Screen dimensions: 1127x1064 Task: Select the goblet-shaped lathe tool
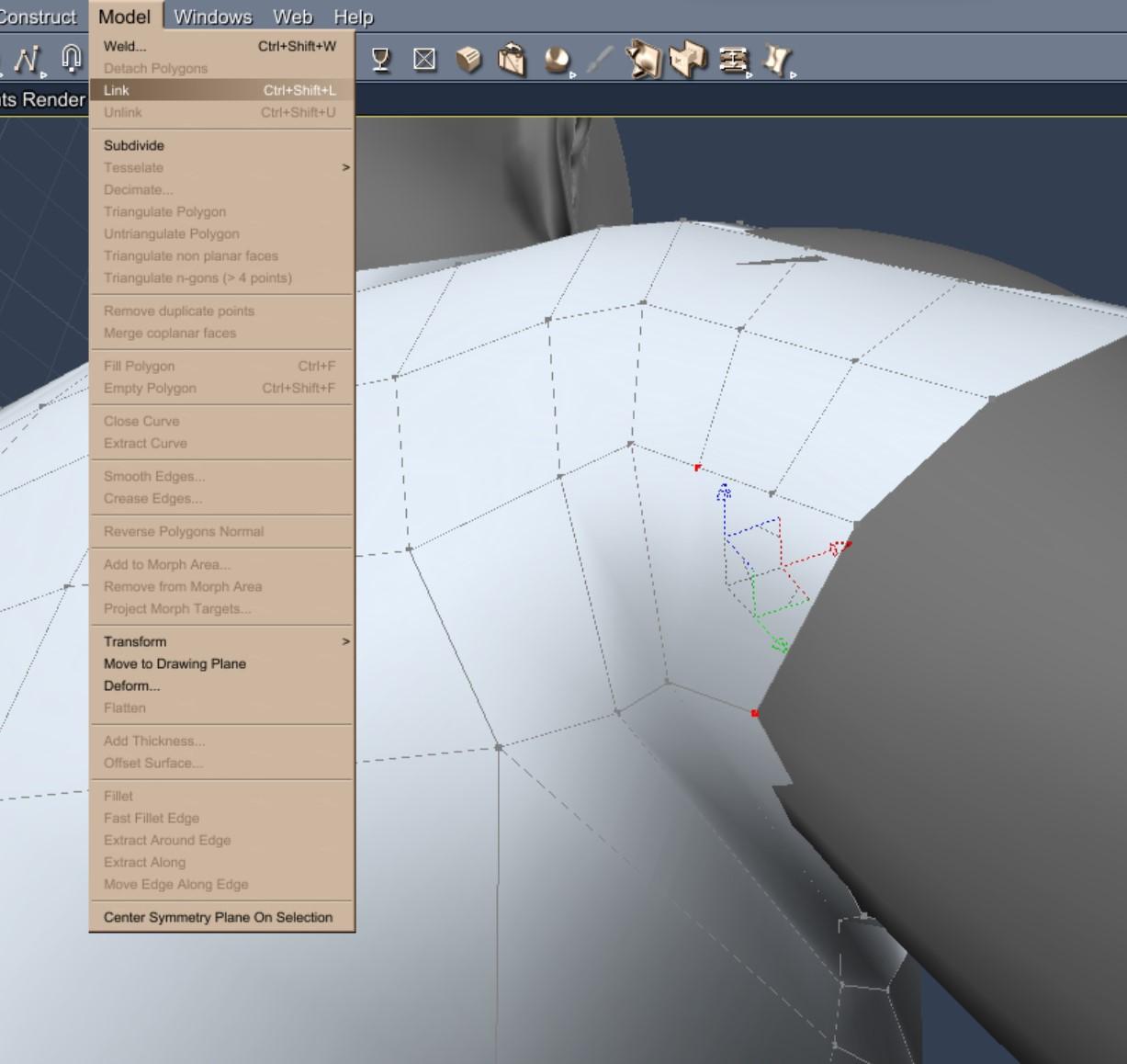(x=380, y=60)
